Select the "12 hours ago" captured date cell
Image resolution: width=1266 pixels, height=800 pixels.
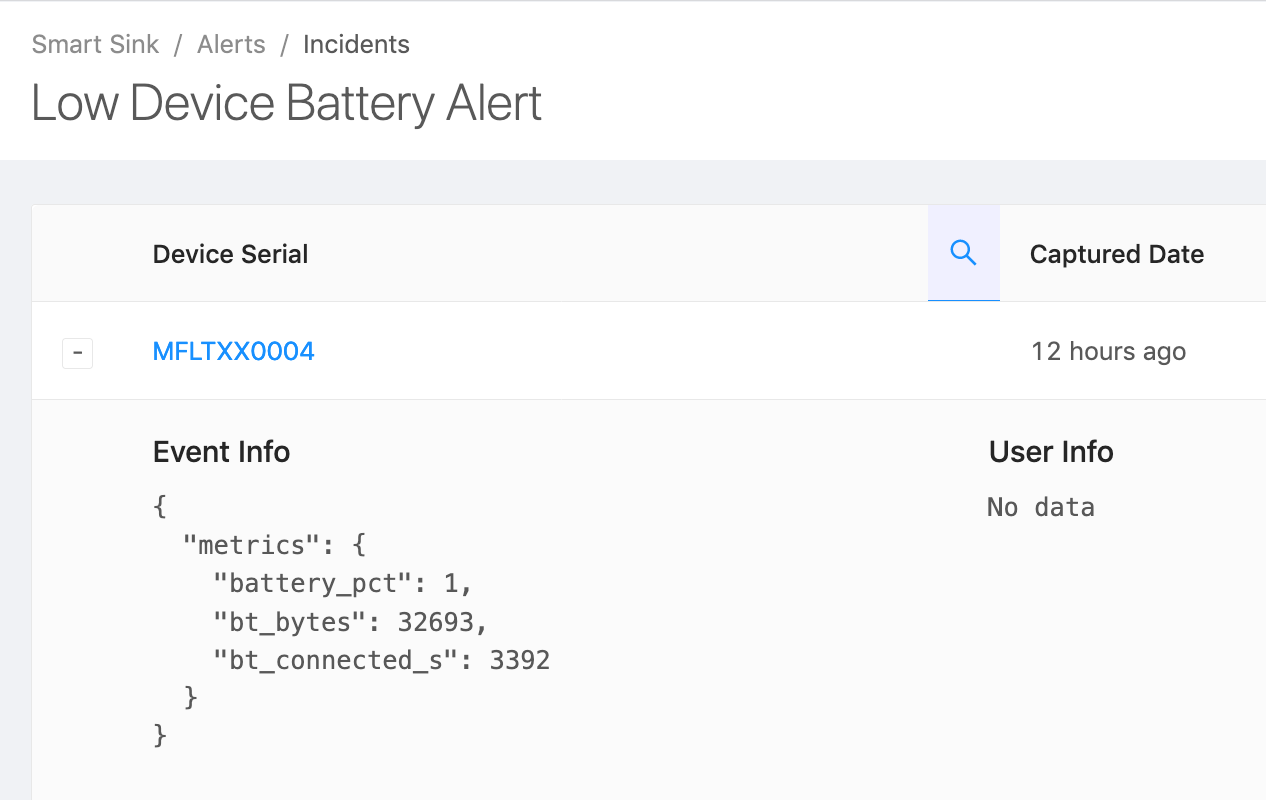coord(1108,352)
